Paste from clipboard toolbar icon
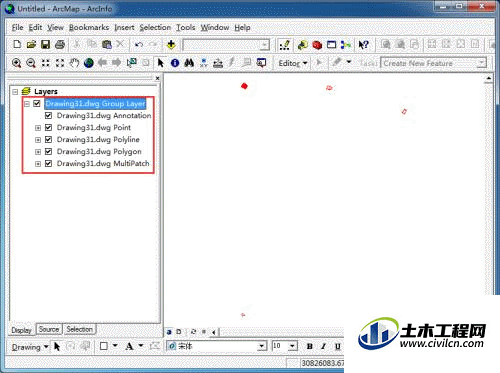 coord(107,44)
